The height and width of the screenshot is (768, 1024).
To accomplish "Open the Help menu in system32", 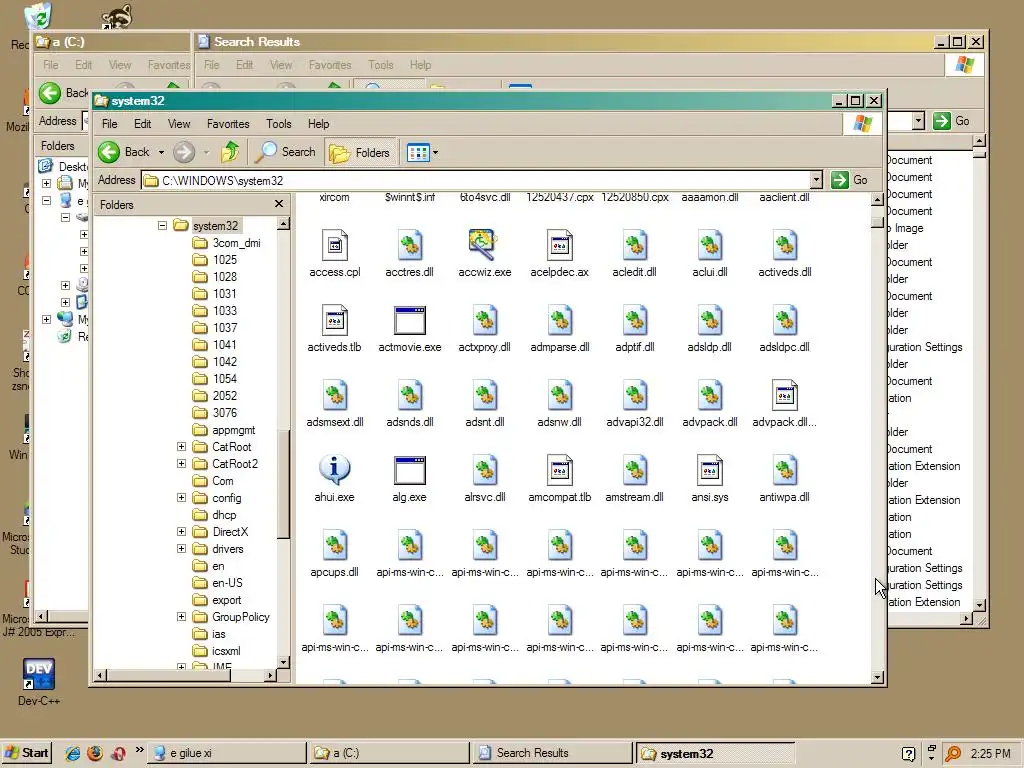I will [319, 123].
